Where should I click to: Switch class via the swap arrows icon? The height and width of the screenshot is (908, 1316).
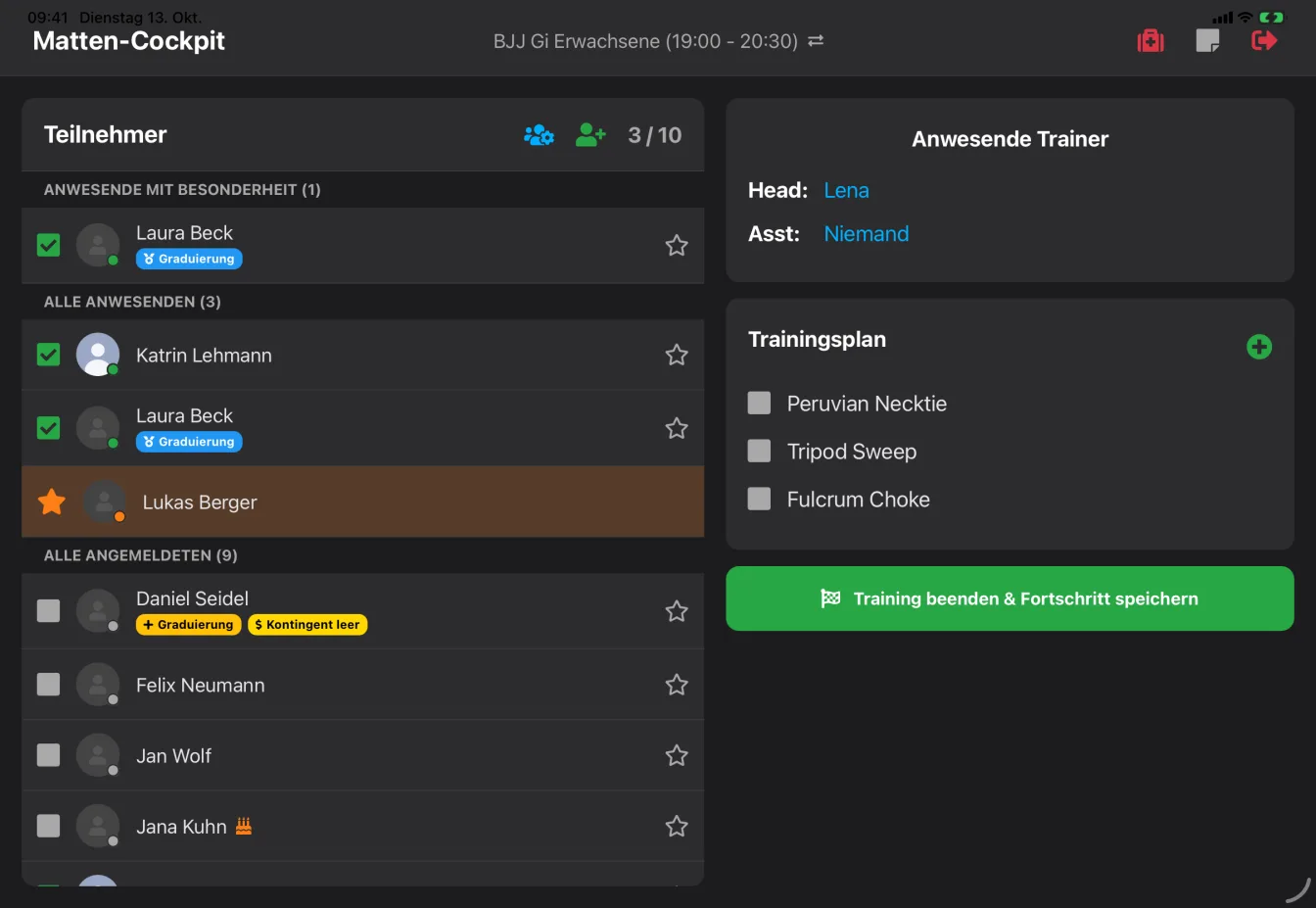[816, 41]
